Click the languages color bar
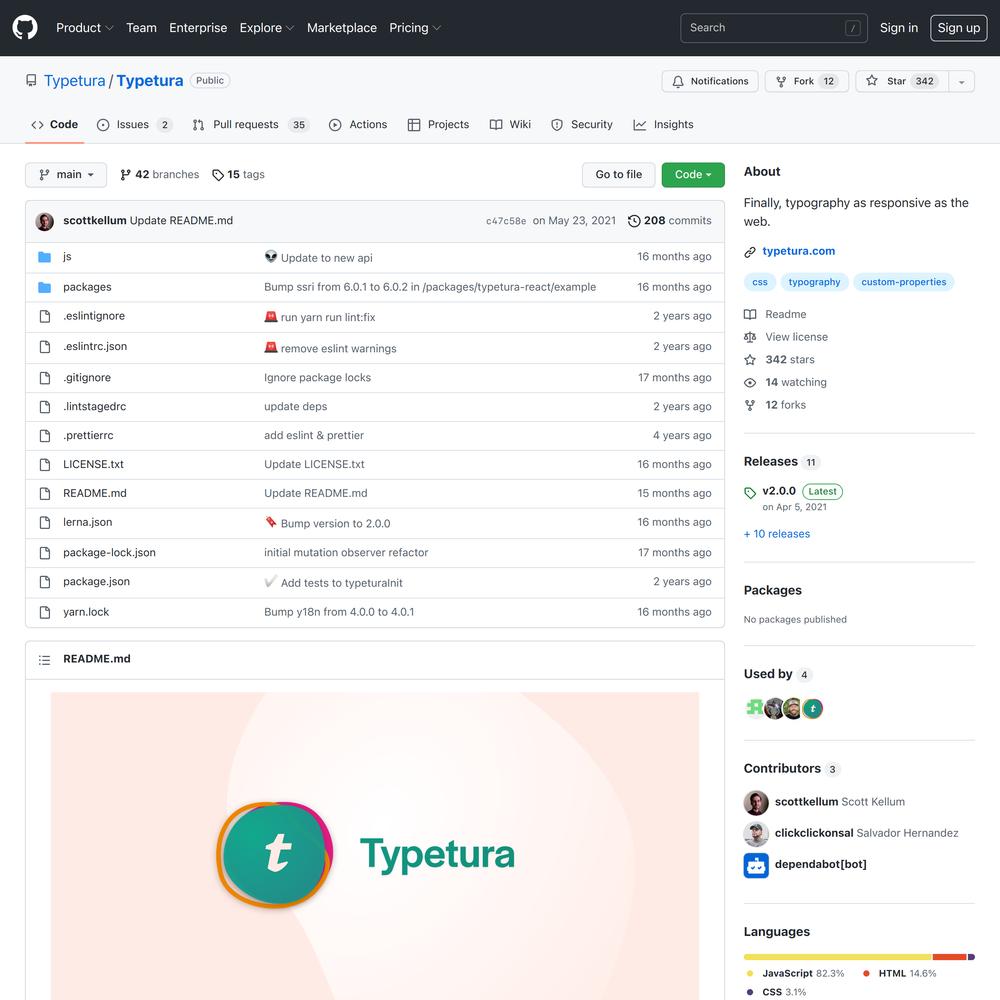The image size is (1000, 1000). coord(859,957)
